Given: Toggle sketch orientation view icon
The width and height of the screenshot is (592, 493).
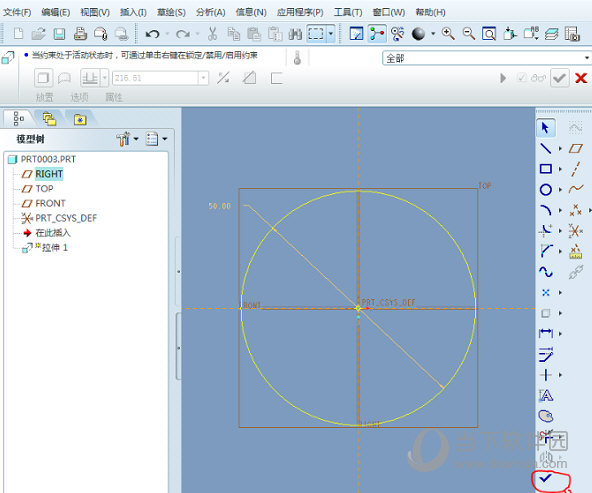Looking at the screenshot, I should [x=356, y=34].
